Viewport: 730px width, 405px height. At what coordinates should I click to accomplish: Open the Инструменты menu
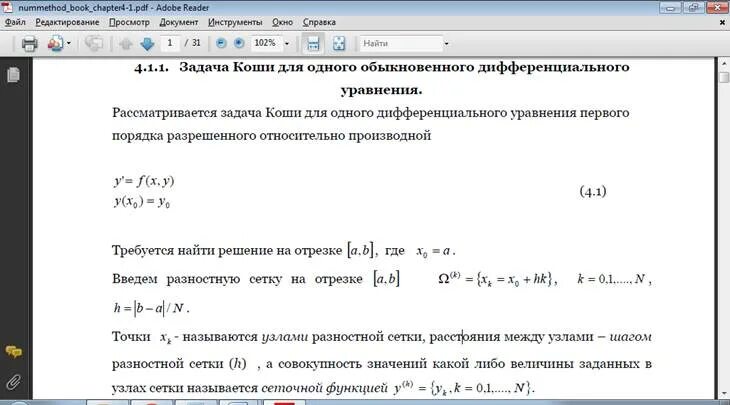[235, 22]
